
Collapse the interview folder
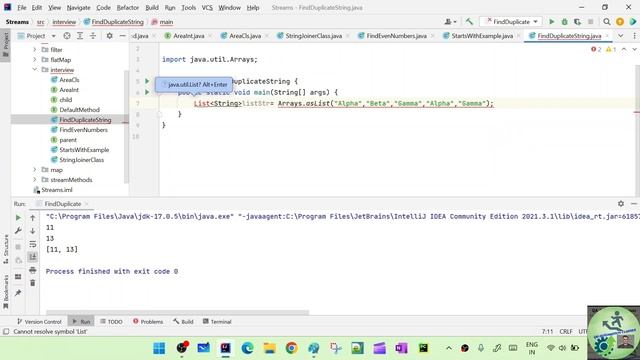pyautogui.click(x=35, y=70)
